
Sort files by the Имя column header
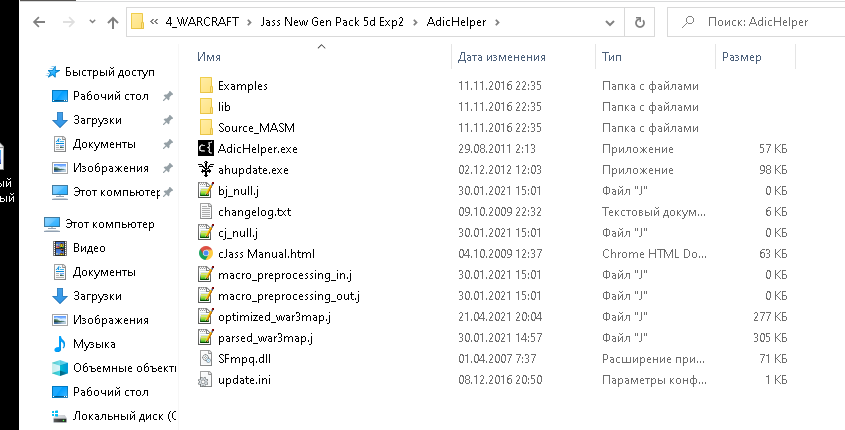pos(210,58)
